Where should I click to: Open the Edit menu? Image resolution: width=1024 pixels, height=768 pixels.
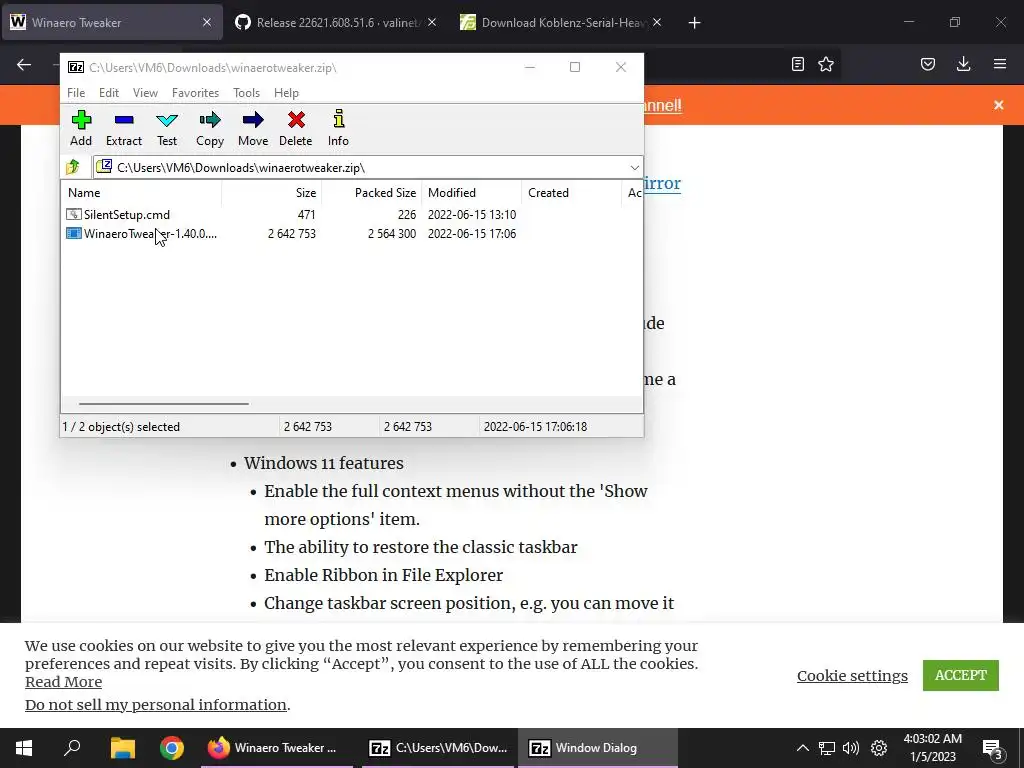tap(108, 93)
